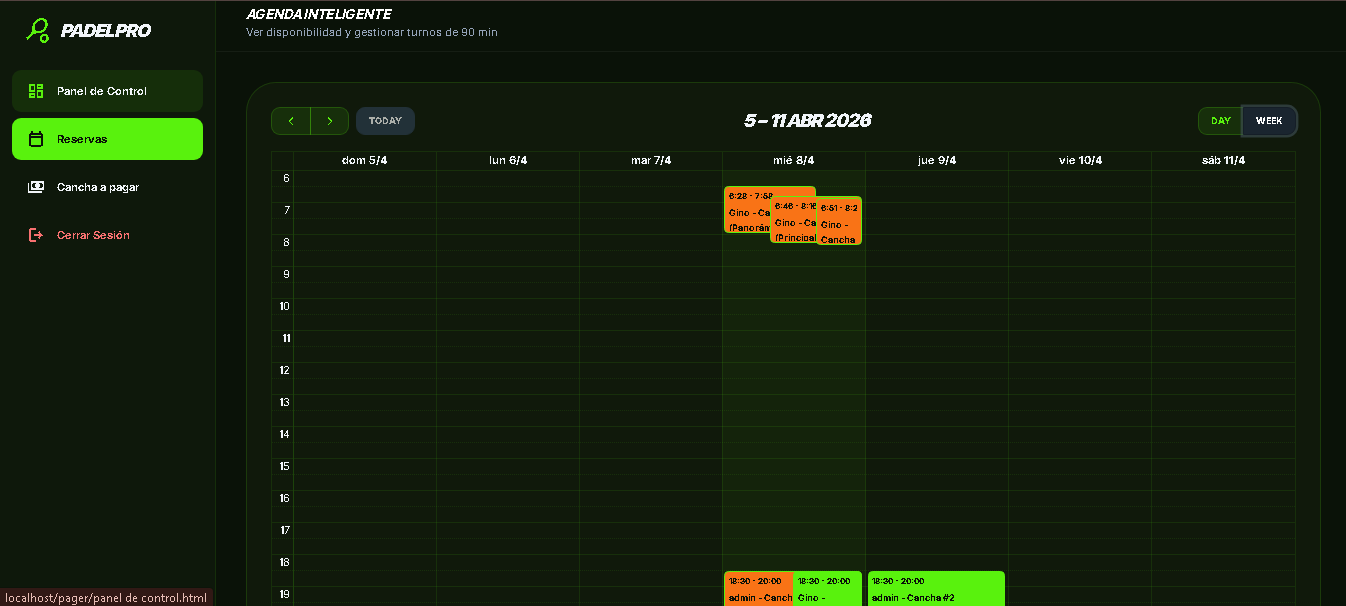Click the PadelPro racket logo icon
The height and width of the screenshot is (606, 1346).
38,30
